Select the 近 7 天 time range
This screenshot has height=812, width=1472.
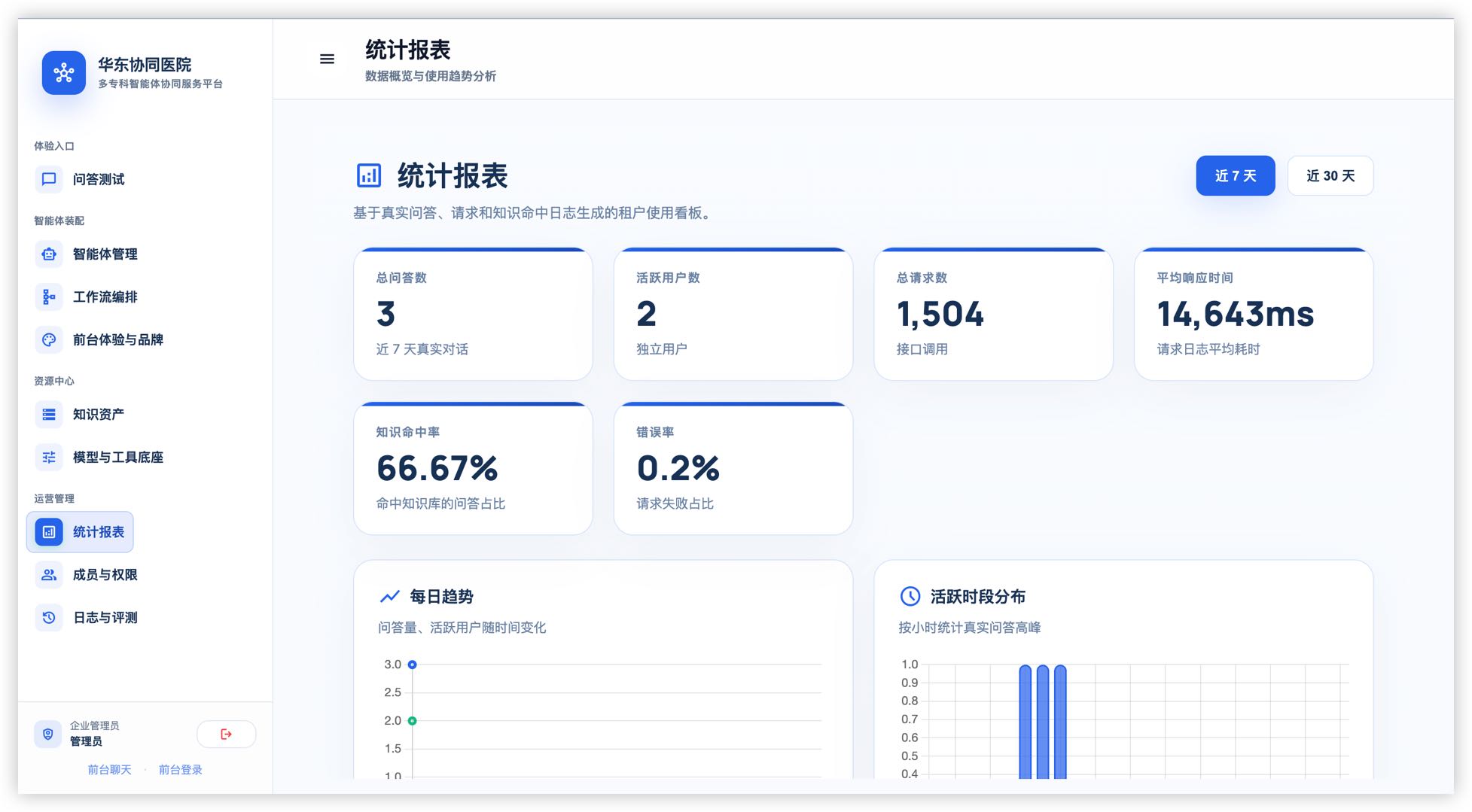1236,176
